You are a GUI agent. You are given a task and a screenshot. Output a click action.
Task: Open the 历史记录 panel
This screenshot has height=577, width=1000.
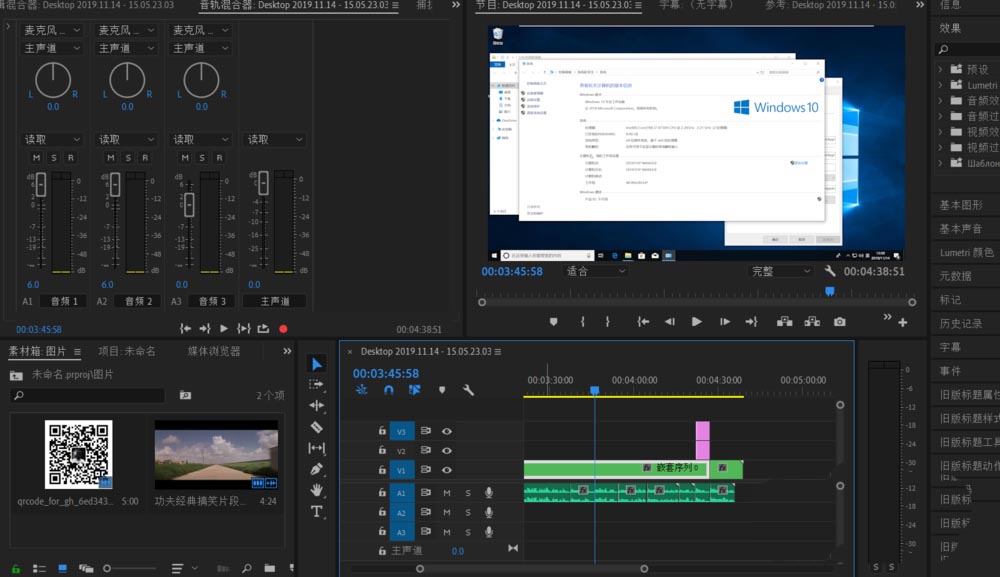coord(961,323)
